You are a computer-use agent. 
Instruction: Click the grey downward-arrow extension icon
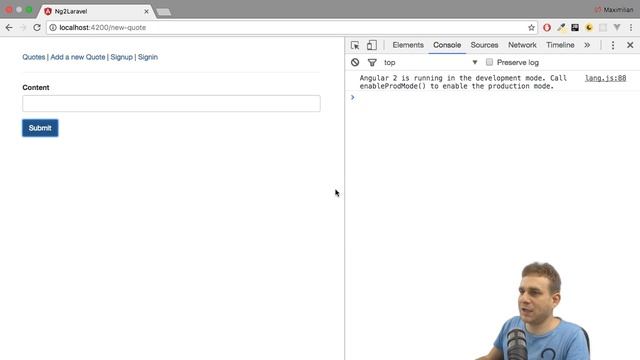[617, 27]
